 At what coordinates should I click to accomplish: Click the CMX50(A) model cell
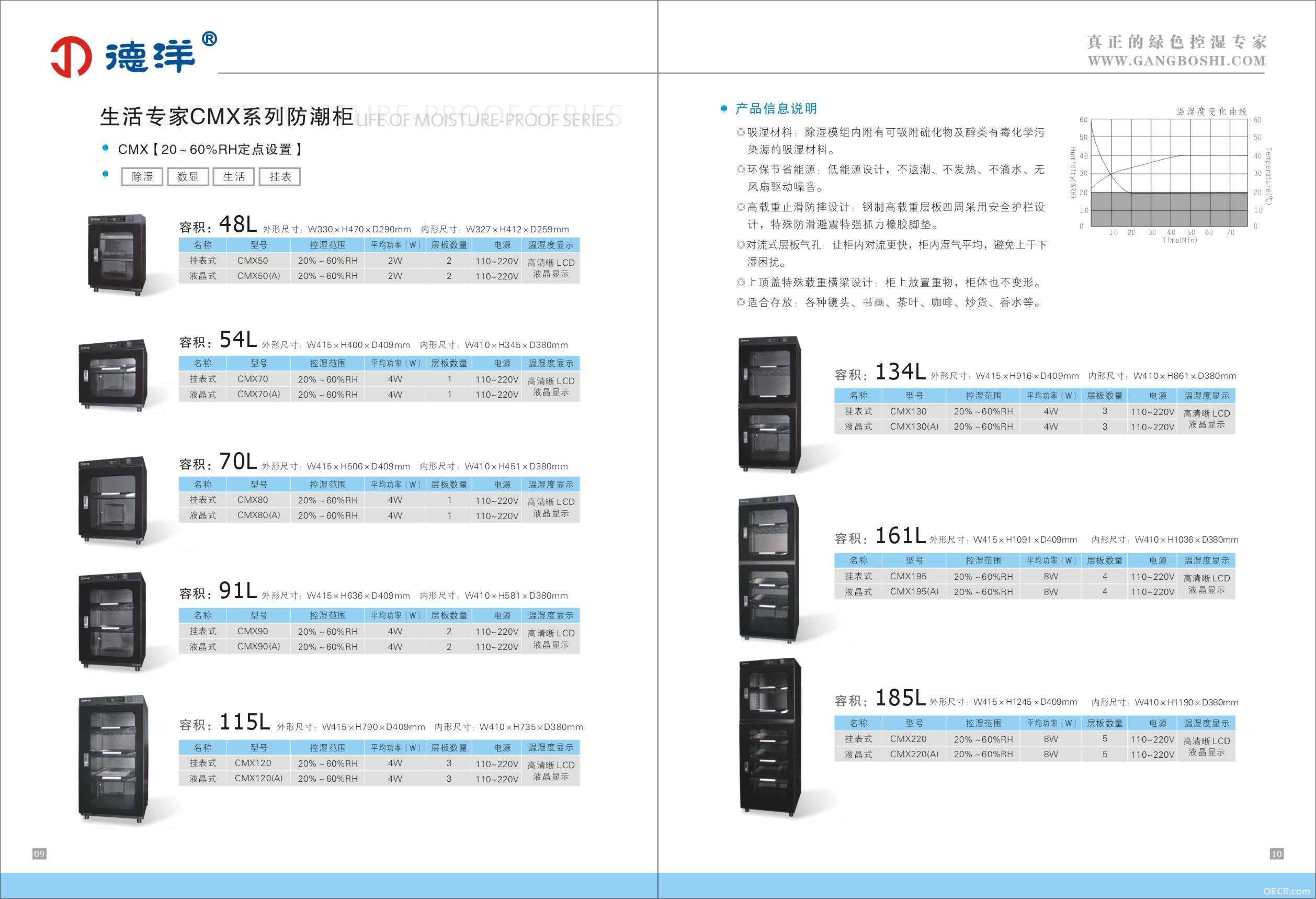[x=258, y=276]
